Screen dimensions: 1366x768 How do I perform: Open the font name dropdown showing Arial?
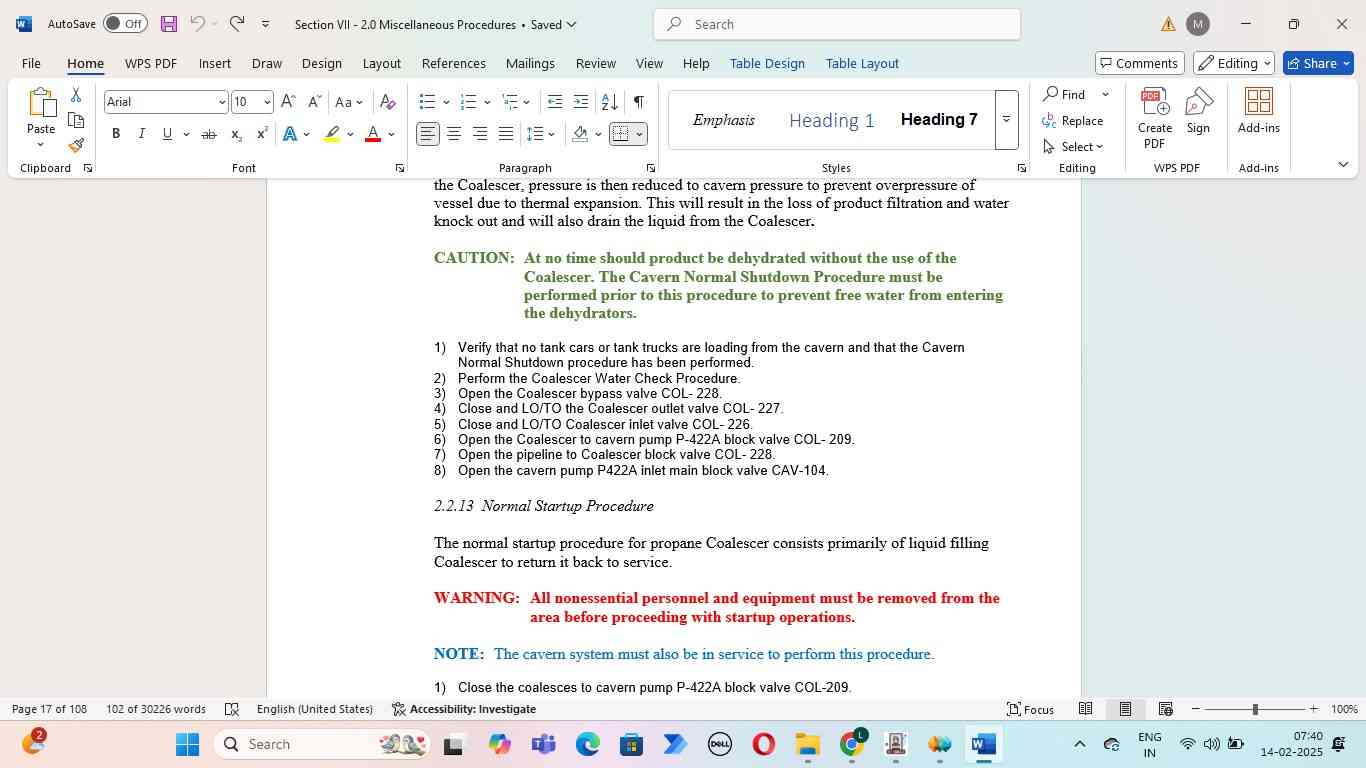pos(221,102)
